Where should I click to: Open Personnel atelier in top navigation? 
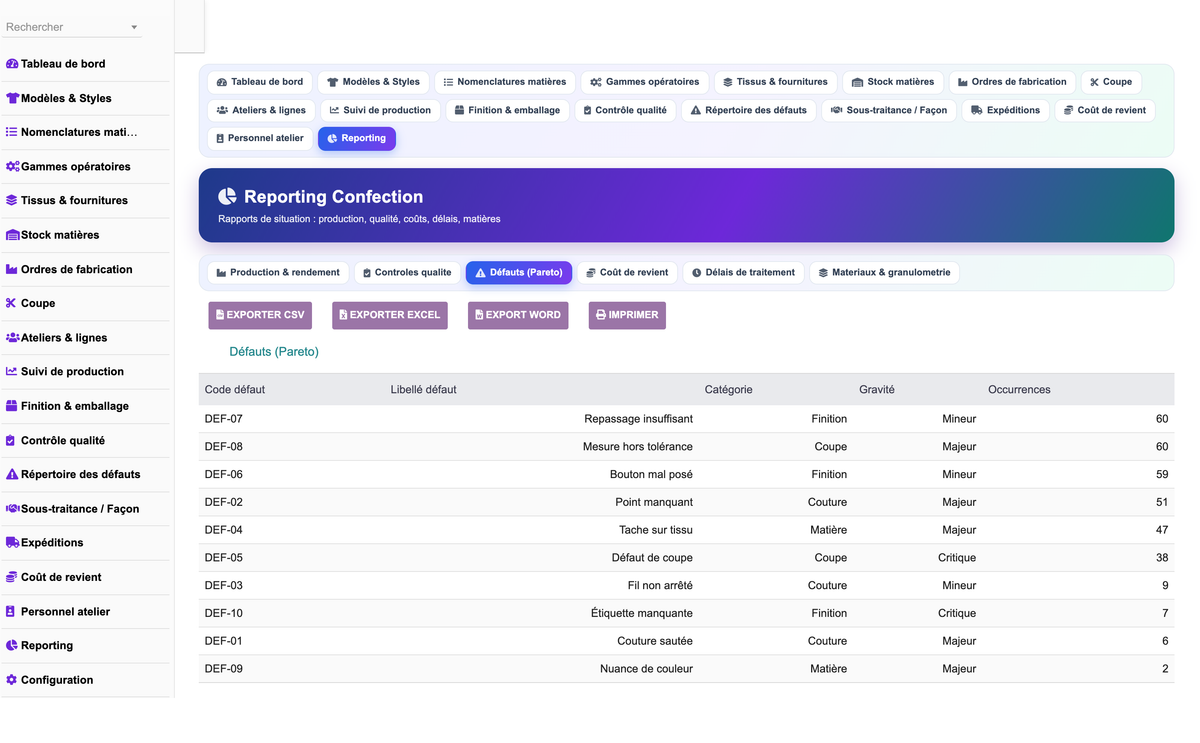[260, 138]
